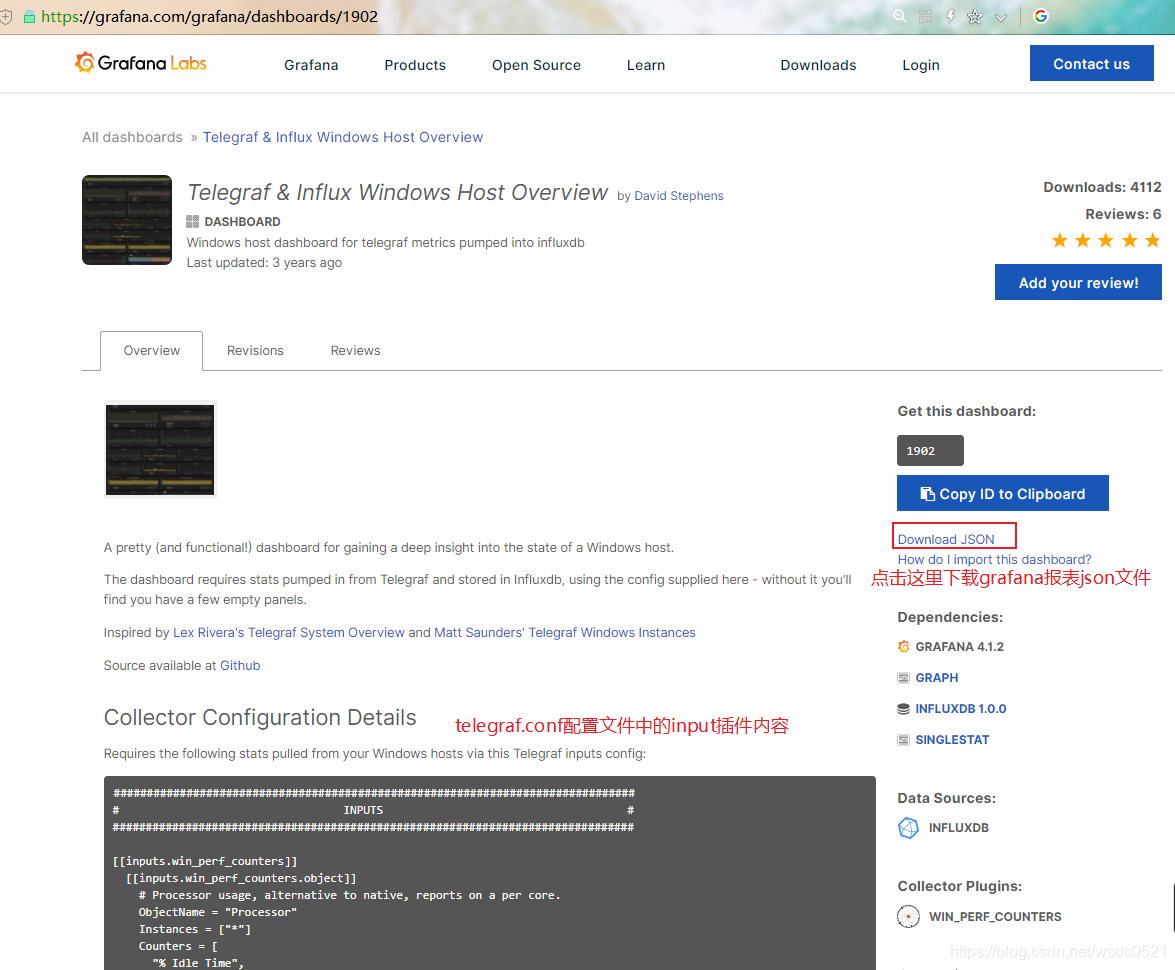Click the GRAPH dependency link
The image size is (1175, 970).
pyautogui.click(x=937, y=678)
